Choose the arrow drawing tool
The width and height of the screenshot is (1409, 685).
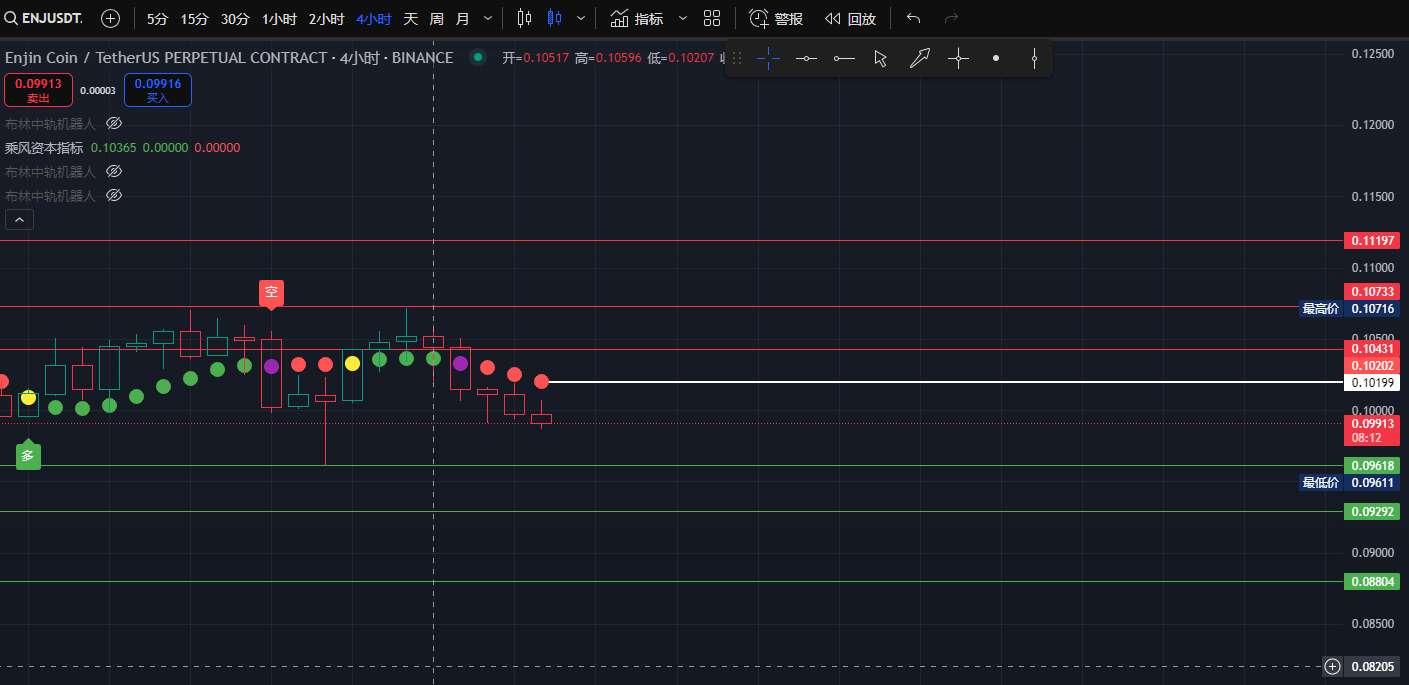pyautogui.click(x=919, y=59)
